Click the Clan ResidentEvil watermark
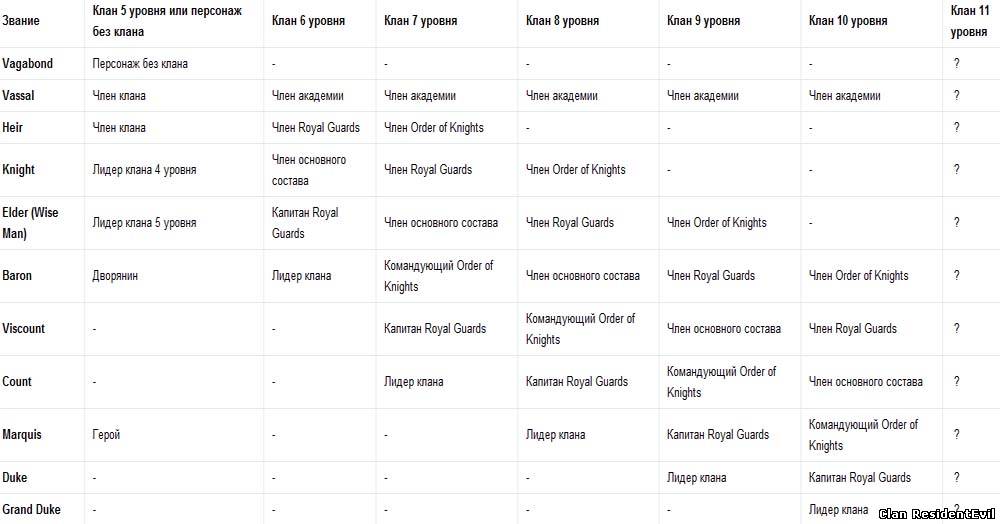1000x524 pixels. 936,514
